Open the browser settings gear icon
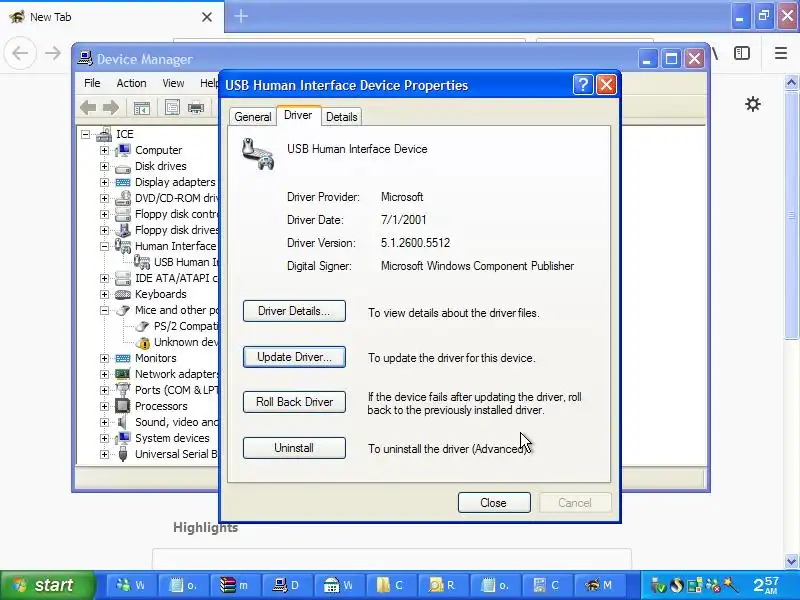Image resolution: width=800 pixels, height=600 pixels. (753, 105)
